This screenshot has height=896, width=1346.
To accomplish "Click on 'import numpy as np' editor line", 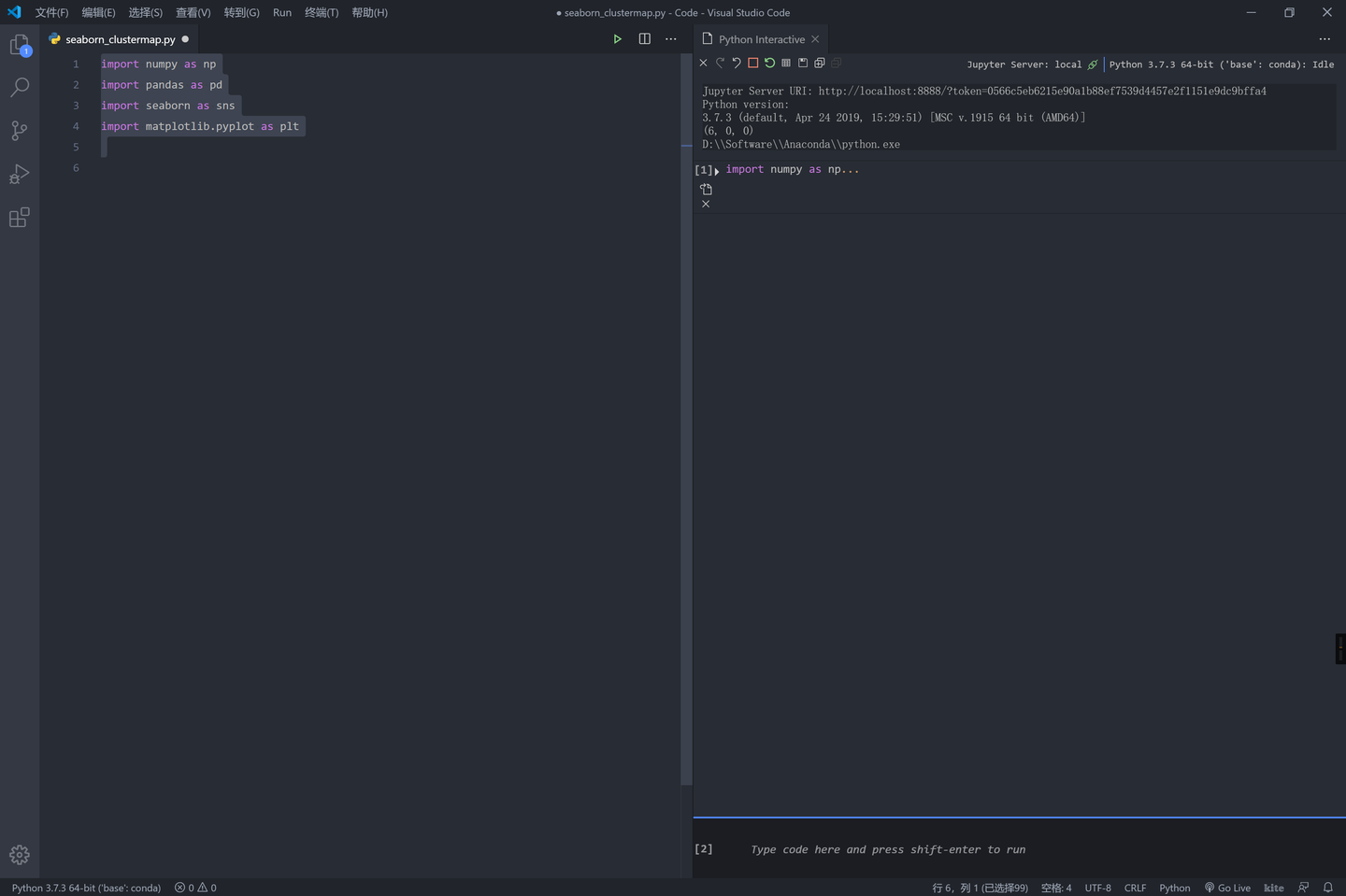I will (x=159, y=64).
